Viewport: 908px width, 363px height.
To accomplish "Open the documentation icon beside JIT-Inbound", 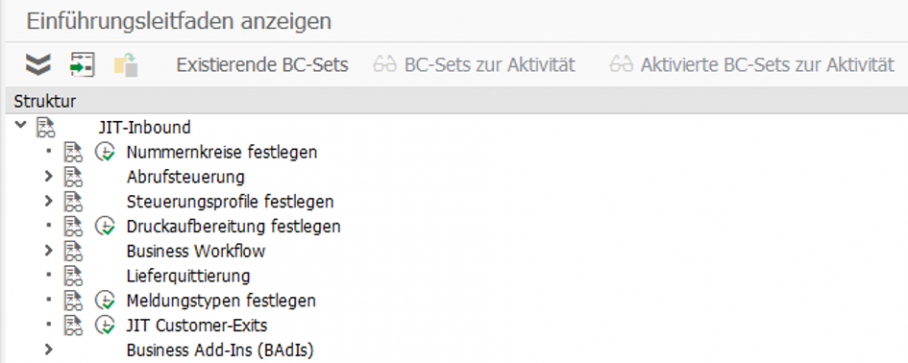I will [46, 127].
